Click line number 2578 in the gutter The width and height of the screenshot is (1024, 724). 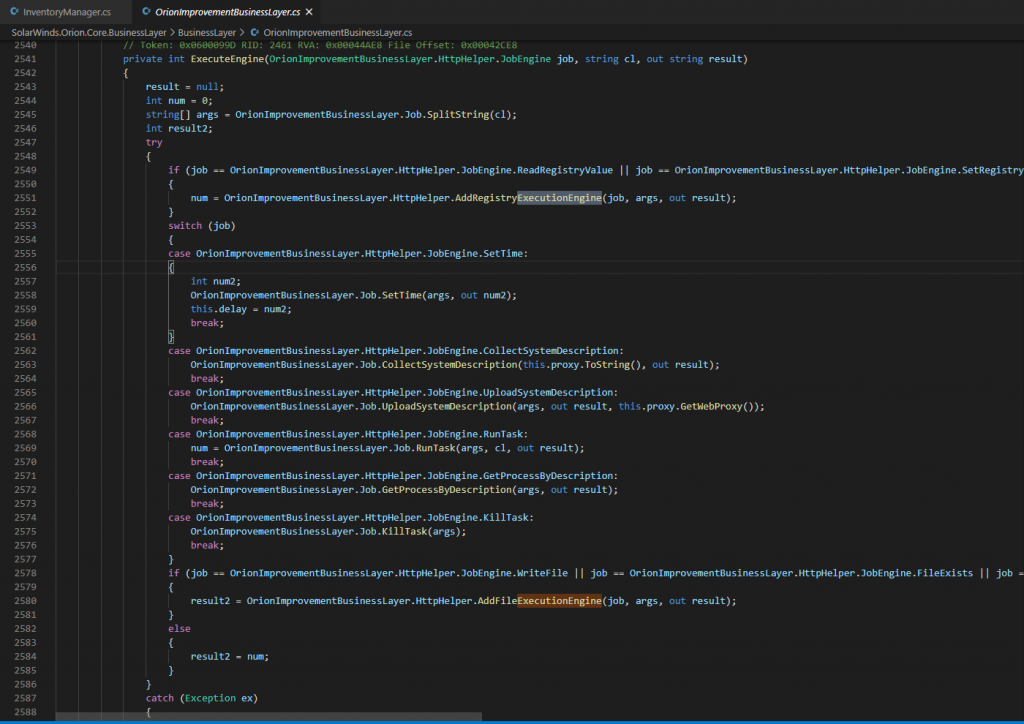[x=25, y=573]
